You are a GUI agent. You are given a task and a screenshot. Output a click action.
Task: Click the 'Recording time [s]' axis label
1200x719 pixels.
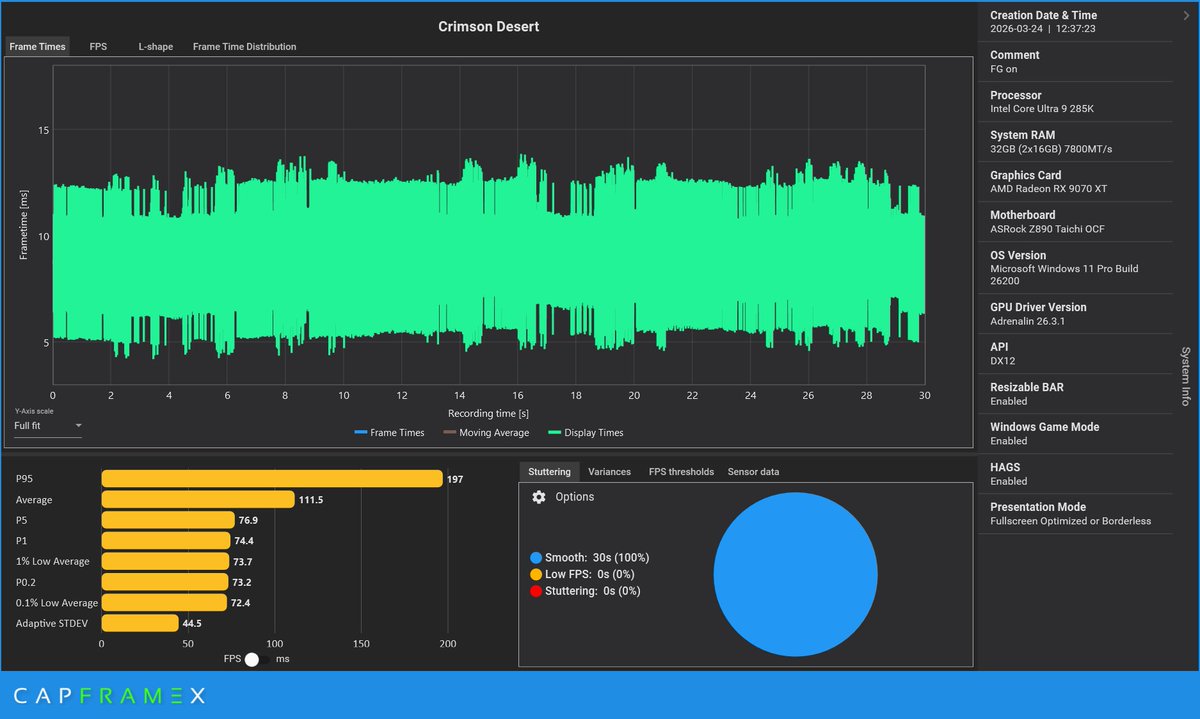coord(488,413)
